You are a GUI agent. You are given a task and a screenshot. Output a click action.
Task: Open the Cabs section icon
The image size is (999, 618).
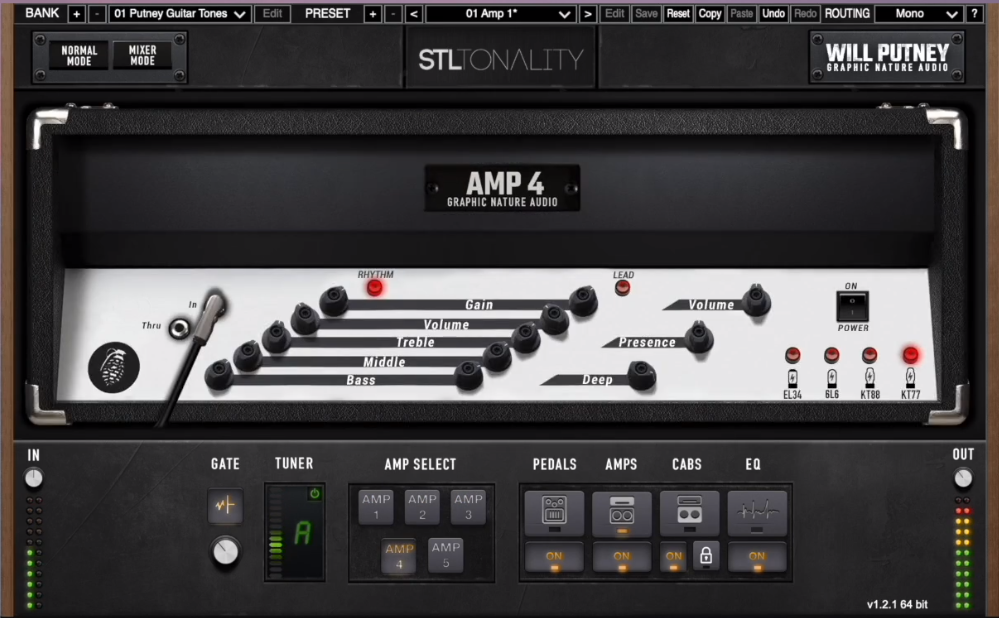click(689, 512)
